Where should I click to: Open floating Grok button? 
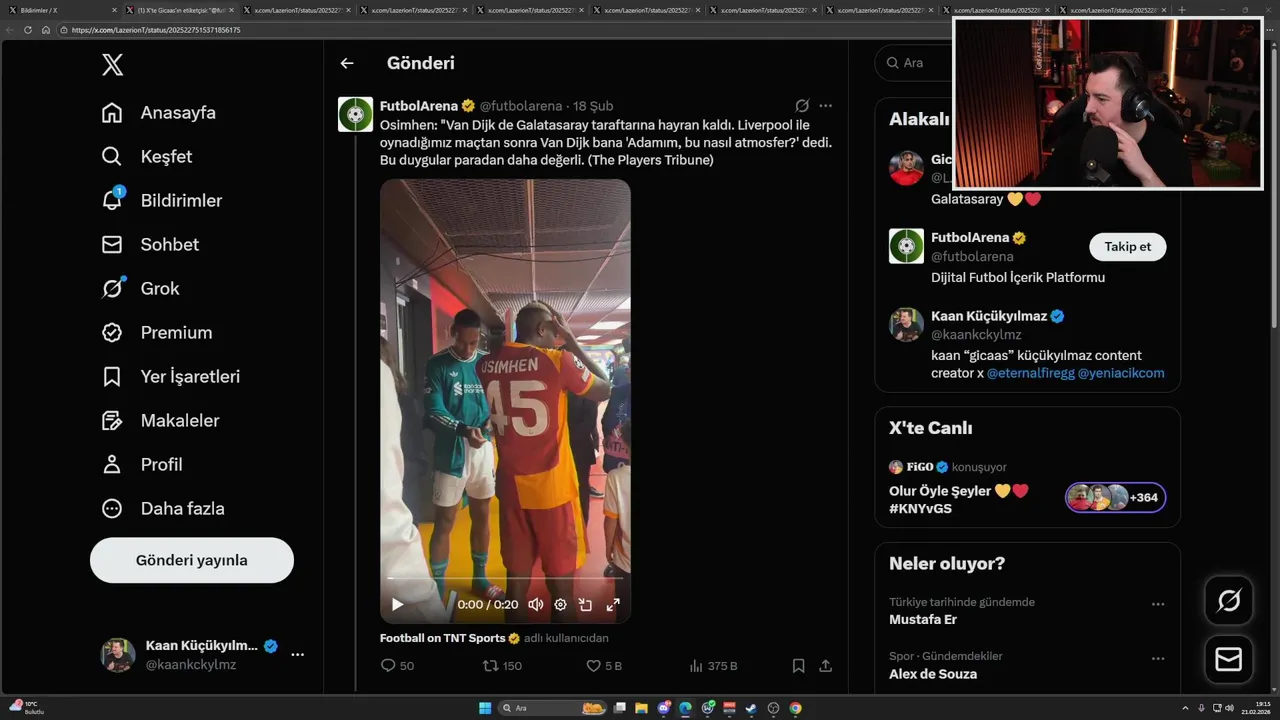coord(1229,601)
